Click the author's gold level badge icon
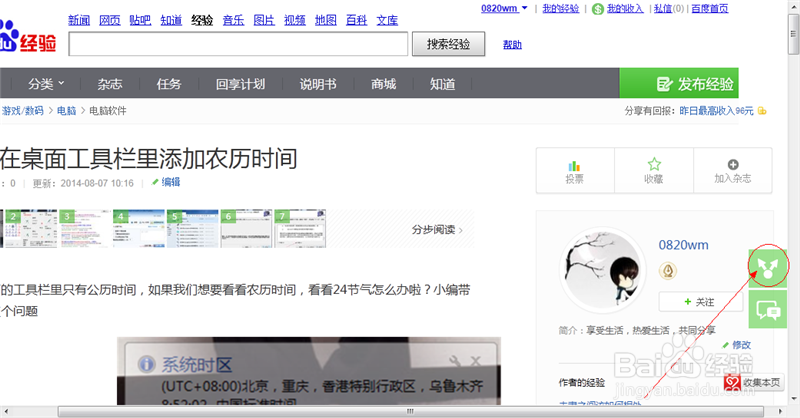The height and width of the screenshot is (418, 800). pos(668,270)
